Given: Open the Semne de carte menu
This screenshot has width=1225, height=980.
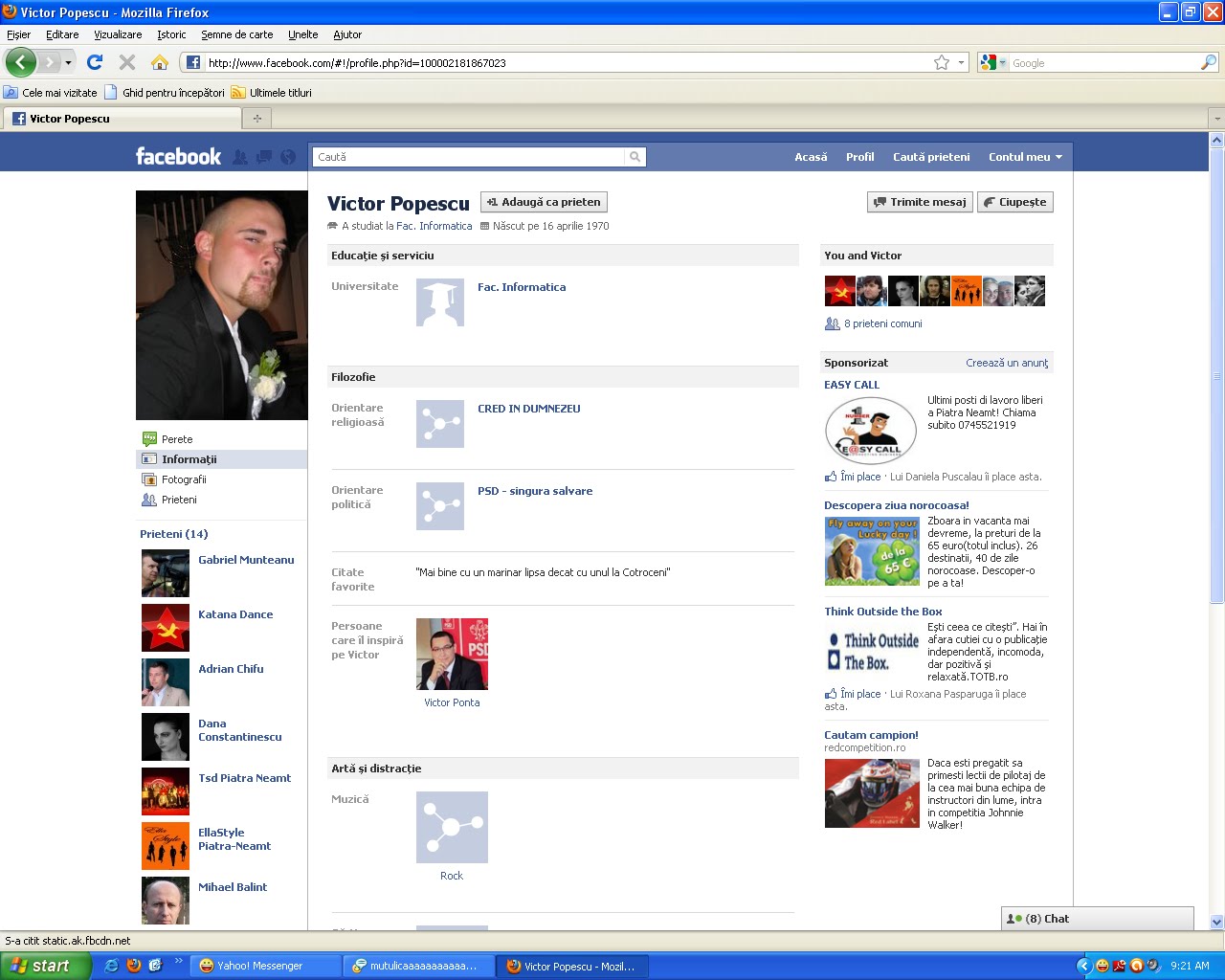Looking at the screenshot, I should [236, 34].
